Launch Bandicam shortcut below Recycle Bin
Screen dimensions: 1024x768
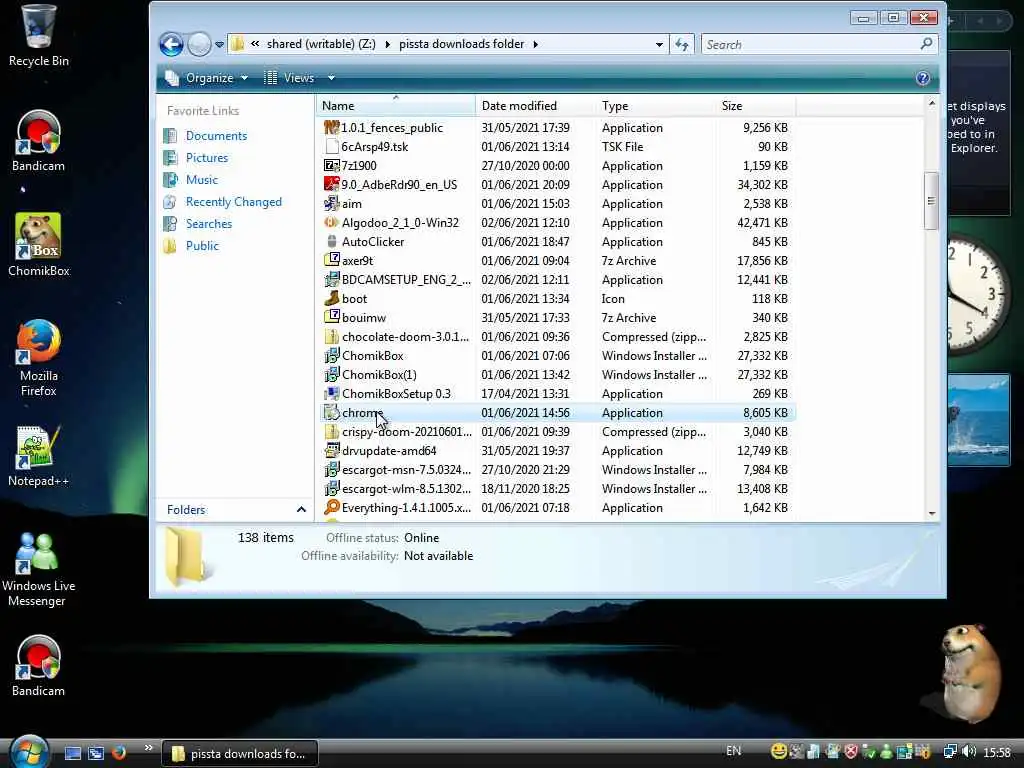pyautogui.click(x=38, y=141)
